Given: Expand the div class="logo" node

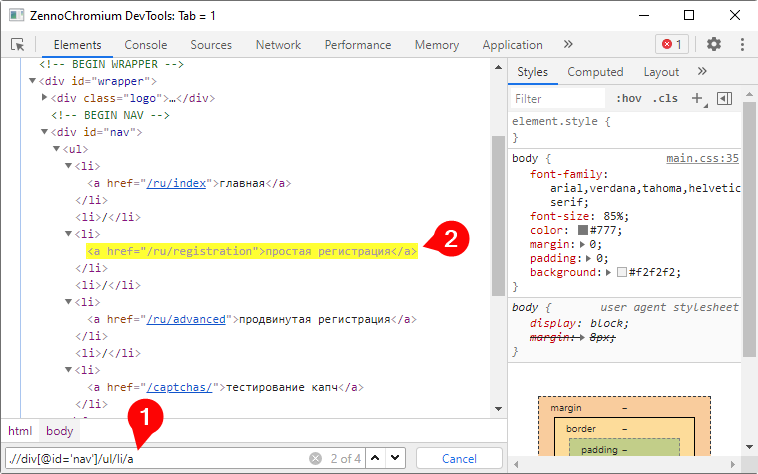Looking at the screenshot, I should (x=45, y=98).
